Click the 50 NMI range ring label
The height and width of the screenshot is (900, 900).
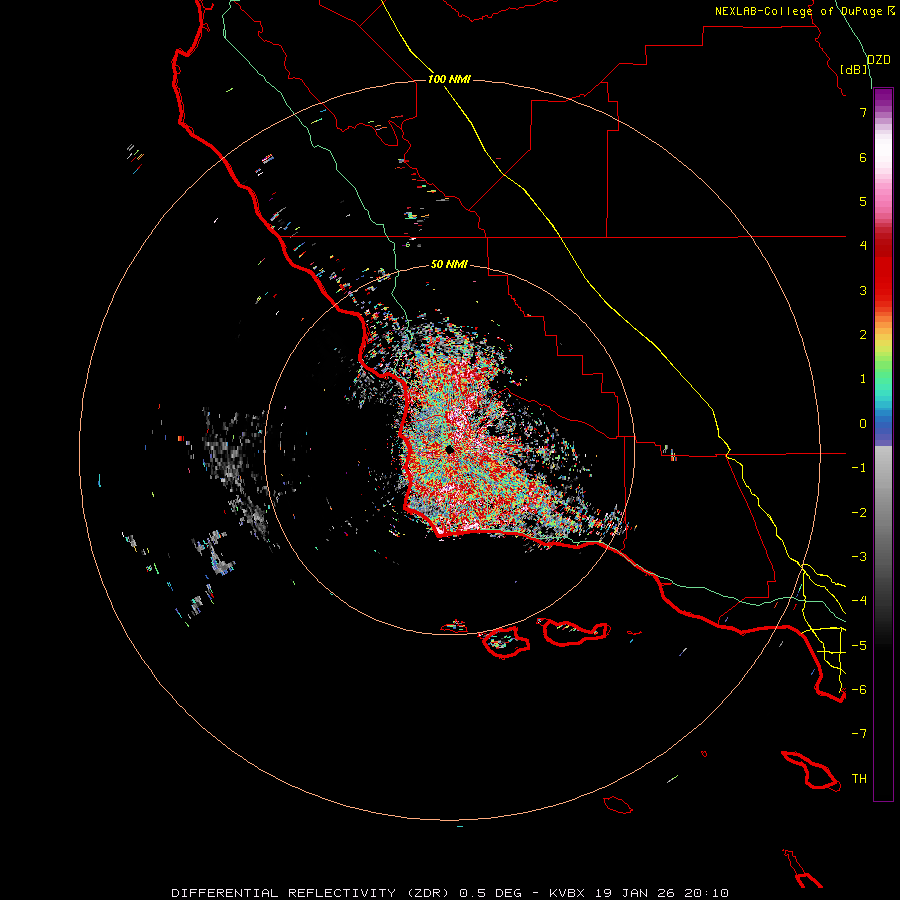[449, 265]
